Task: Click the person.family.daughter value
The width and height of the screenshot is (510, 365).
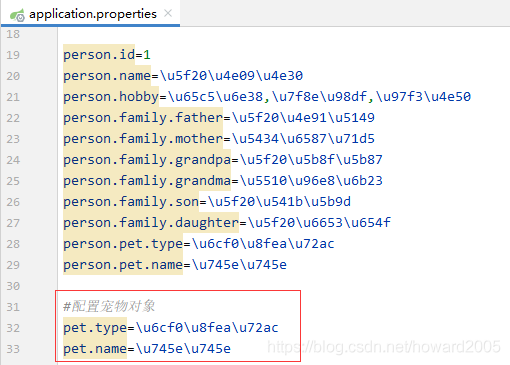Action: (x=319, y=223)
